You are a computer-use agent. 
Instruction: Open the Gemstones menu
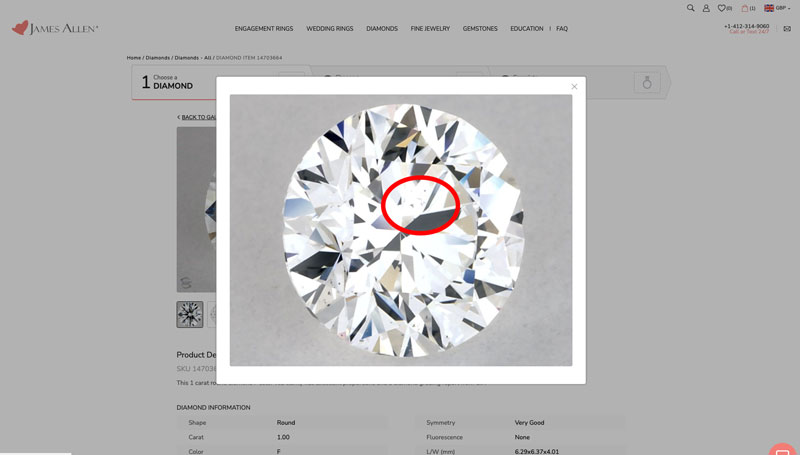point(480,29)
